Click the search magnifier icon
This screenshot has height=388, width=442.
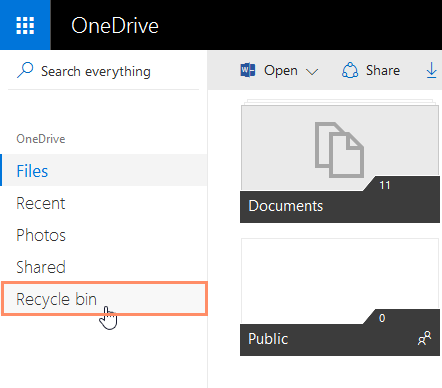(x=25, y=70)
